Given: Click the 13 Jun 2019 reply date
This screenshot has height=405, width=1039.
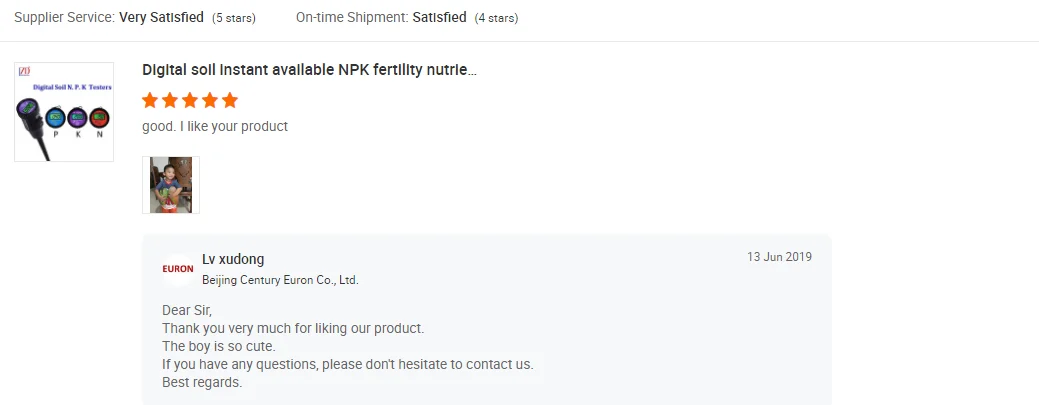Looking at the screenshot, I should (779, 257).
